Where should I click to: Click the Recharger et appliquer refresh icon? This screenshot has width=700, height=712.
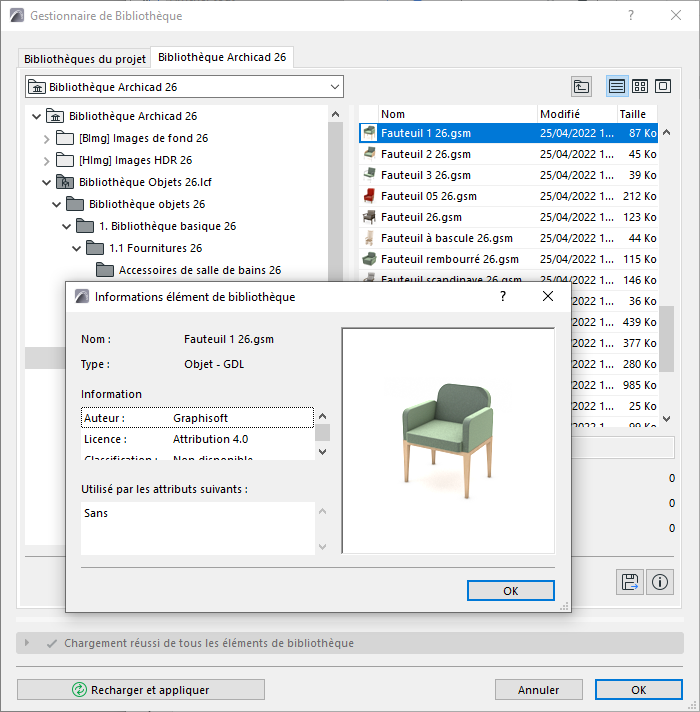79,690
